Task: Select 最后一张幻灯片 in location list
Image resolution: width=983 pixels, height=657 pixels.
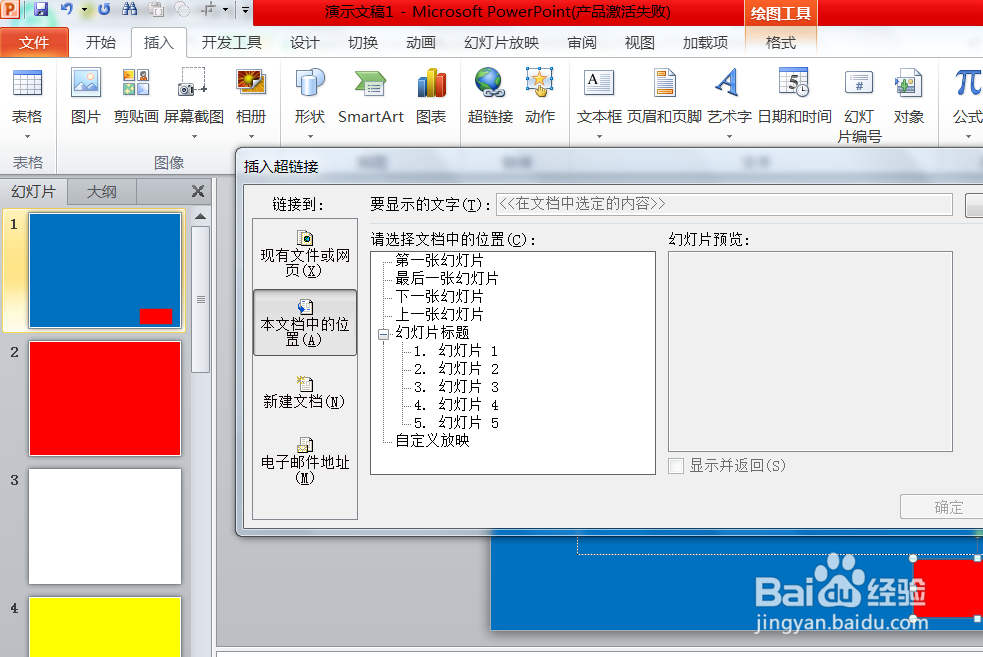Action: (x=447, y=278)
